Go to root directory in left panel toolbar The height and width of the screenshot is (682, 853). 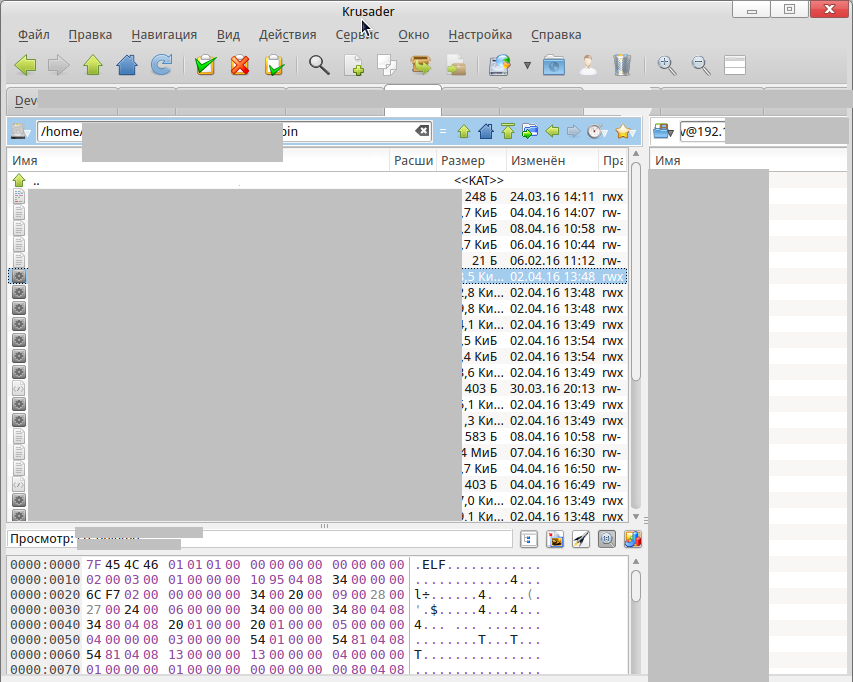pos(508,131)
